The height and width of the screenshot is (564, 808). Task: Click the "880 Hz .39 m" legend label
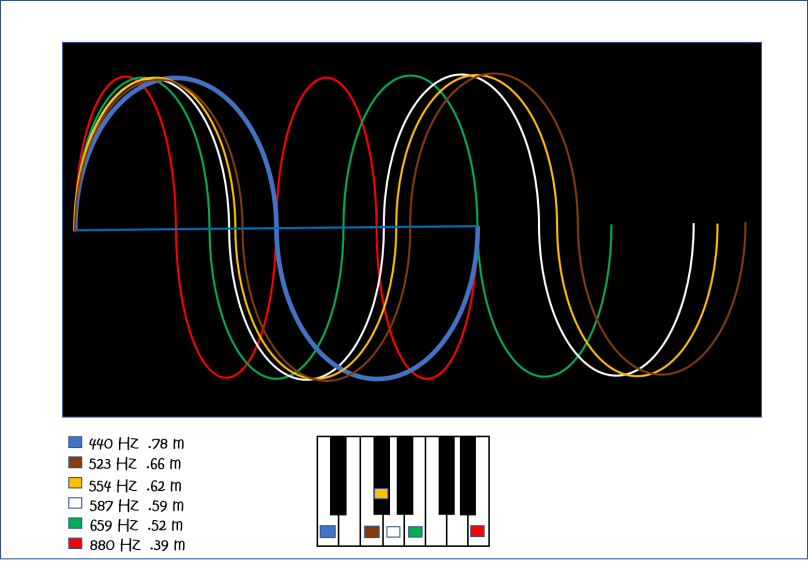coord(136,545)
